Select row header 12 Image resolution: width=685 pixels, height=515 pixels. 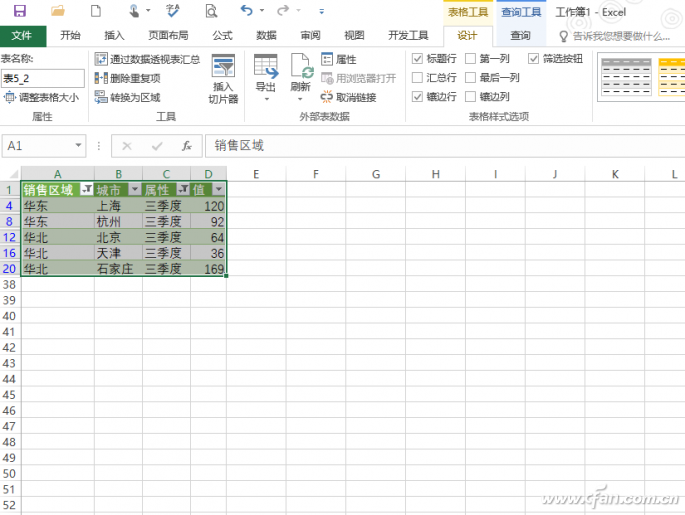point(10,238)
